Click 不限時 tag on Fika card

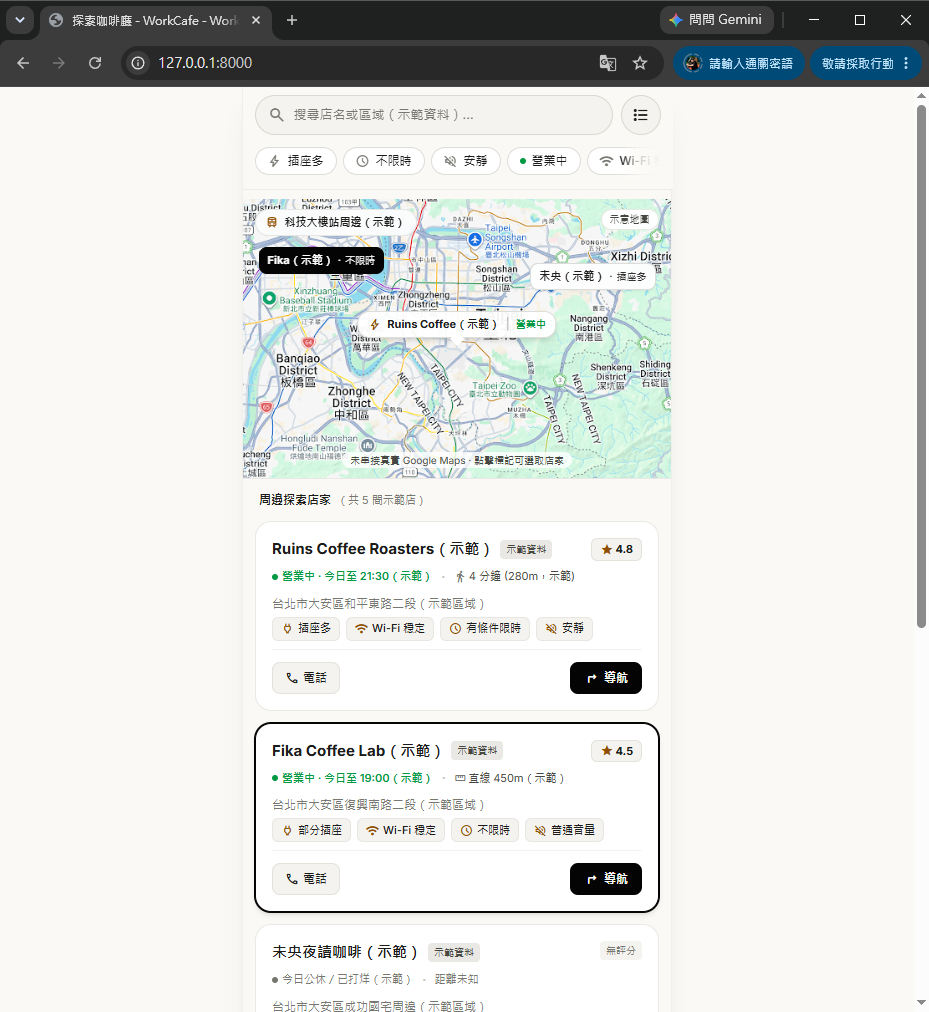[485, 830]
